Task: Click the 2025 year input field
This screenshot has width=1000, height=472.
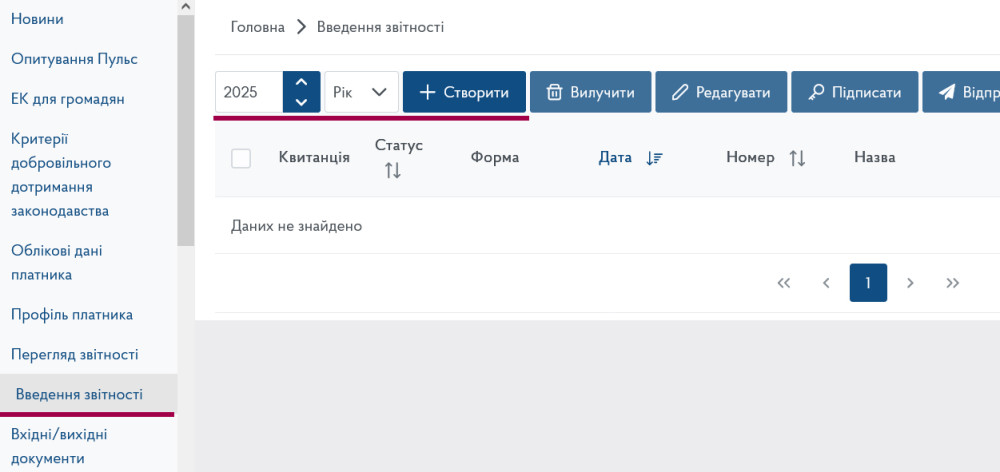Action: click(x=249, y=92)
